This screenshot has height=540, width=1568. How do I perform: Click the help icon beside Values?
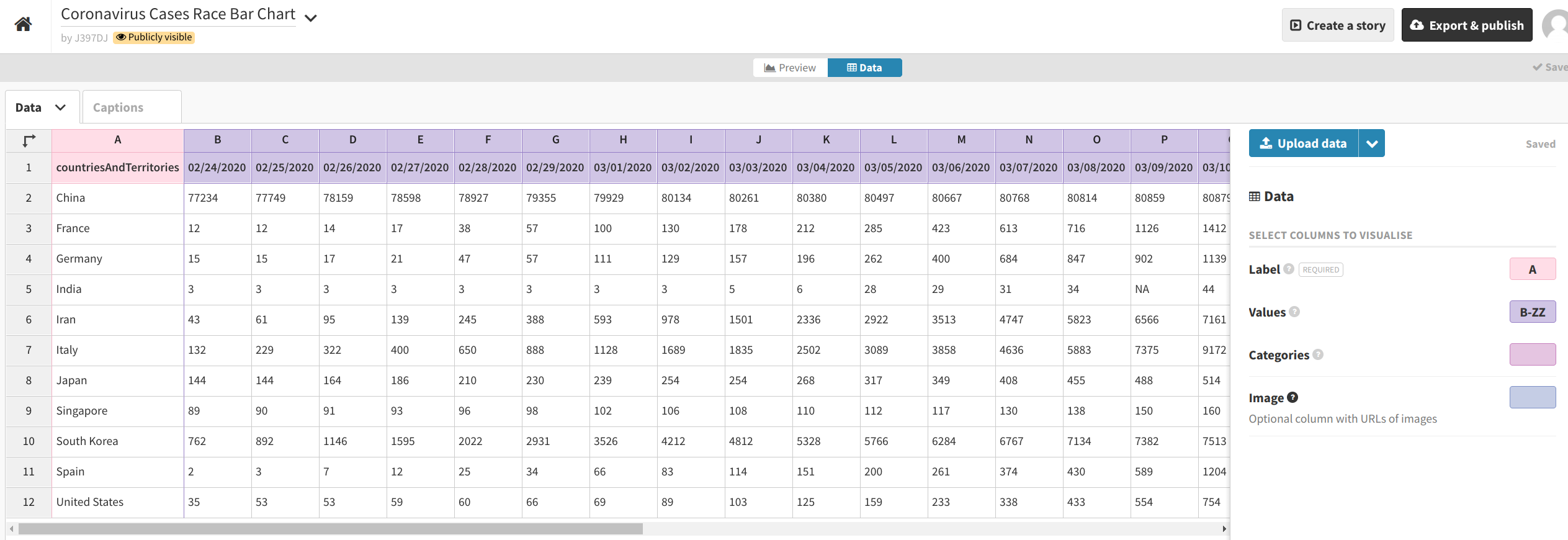1294,312
